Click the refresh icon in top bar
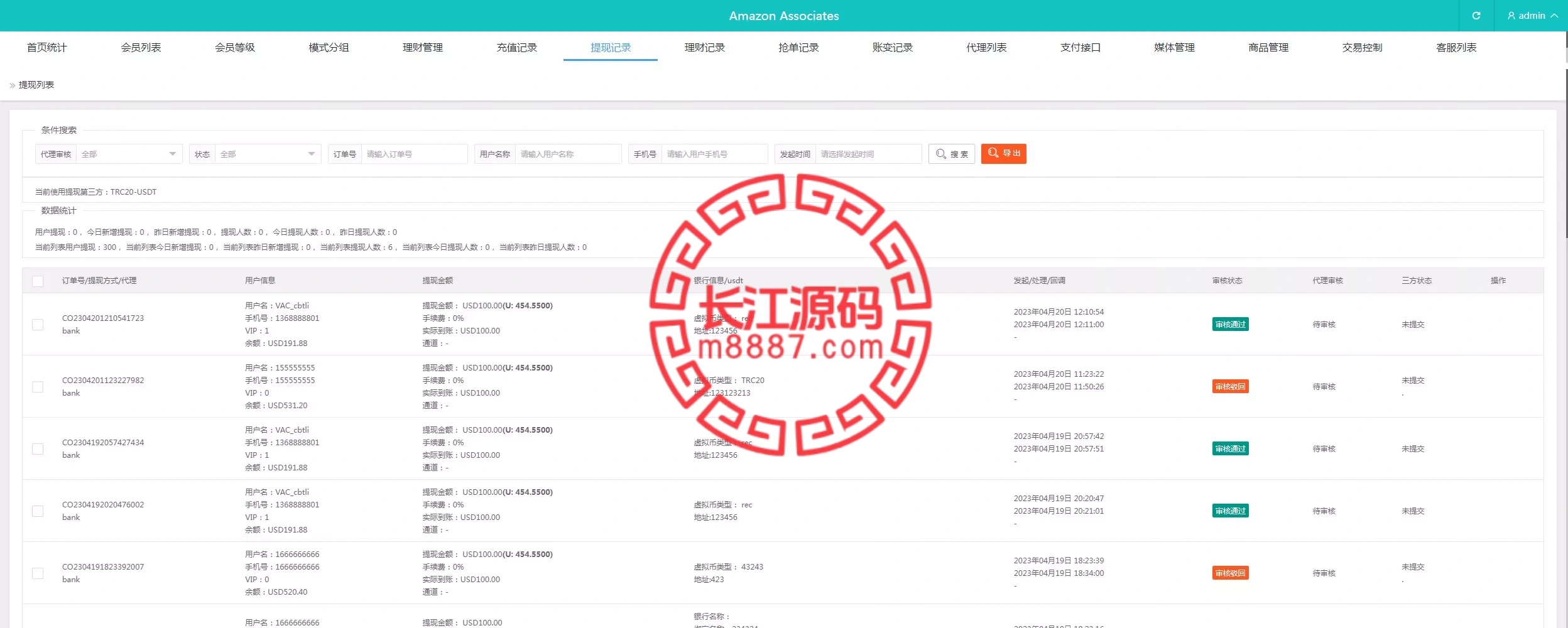 coord(1476,16)
